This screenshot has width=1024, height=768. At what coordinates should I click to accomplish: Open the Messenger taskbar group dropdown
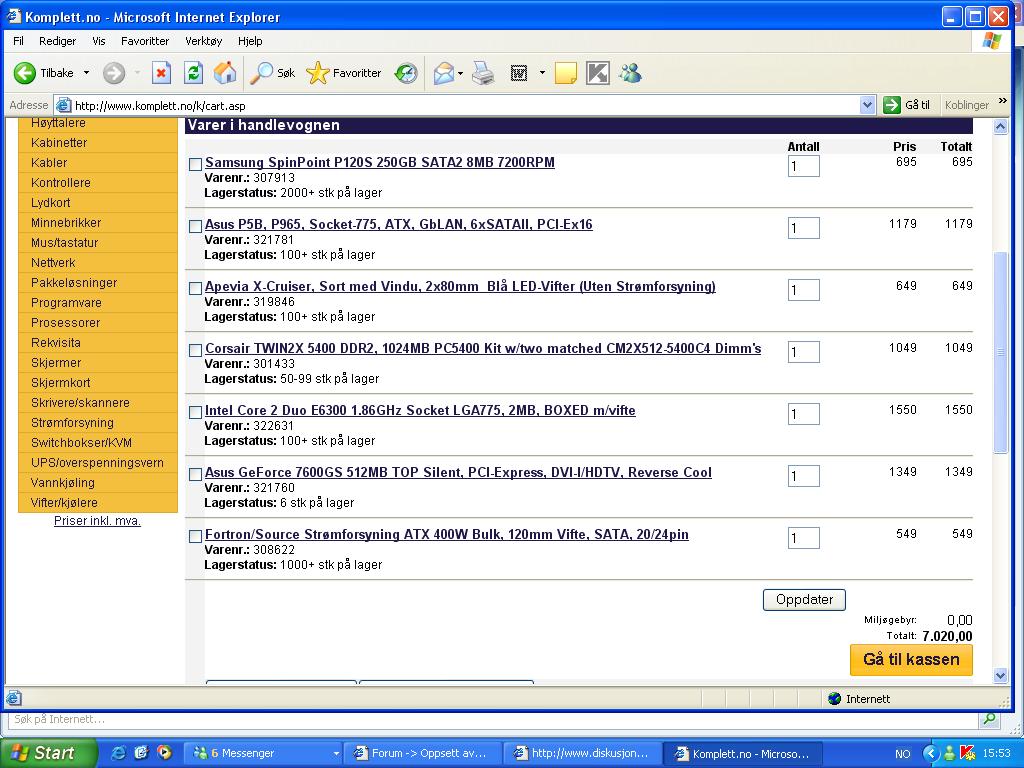[336, 753]
